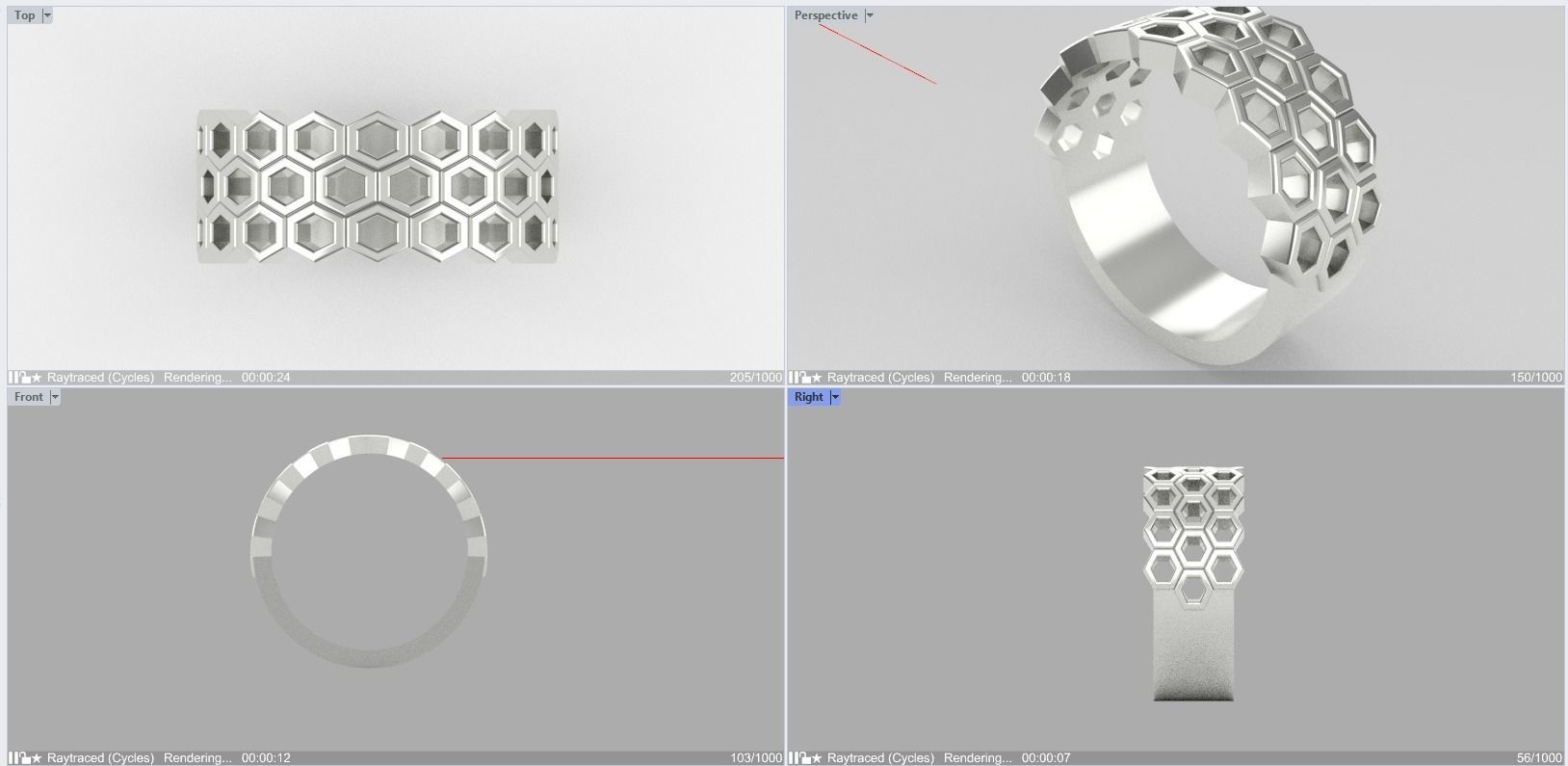Click the lock icon in Right viewport
The height and width of the screenshot is (766, 1568).
[804, 758]
